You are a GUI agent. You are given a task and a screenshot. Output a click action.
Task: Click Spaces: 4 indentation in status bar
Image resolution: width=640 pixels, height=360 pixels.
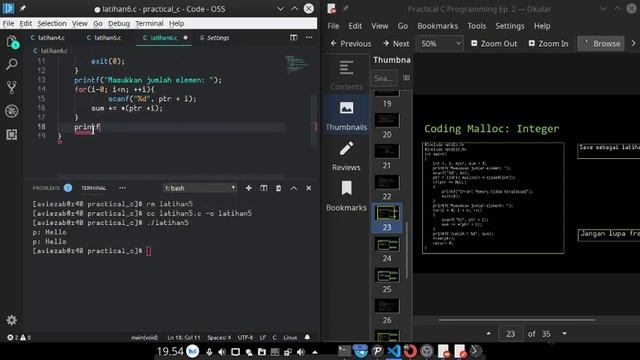[x=219, y=338]
